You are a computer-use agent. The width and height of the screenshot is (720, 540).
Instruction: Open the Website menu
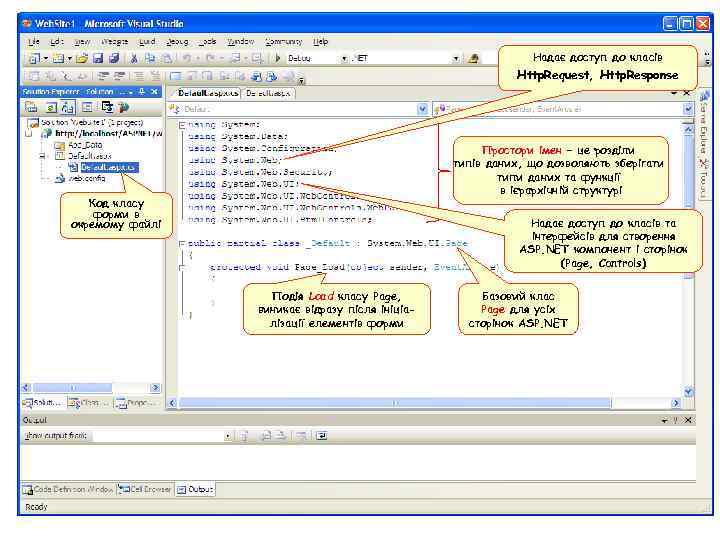pyautogui.click(x=114, y=42)
